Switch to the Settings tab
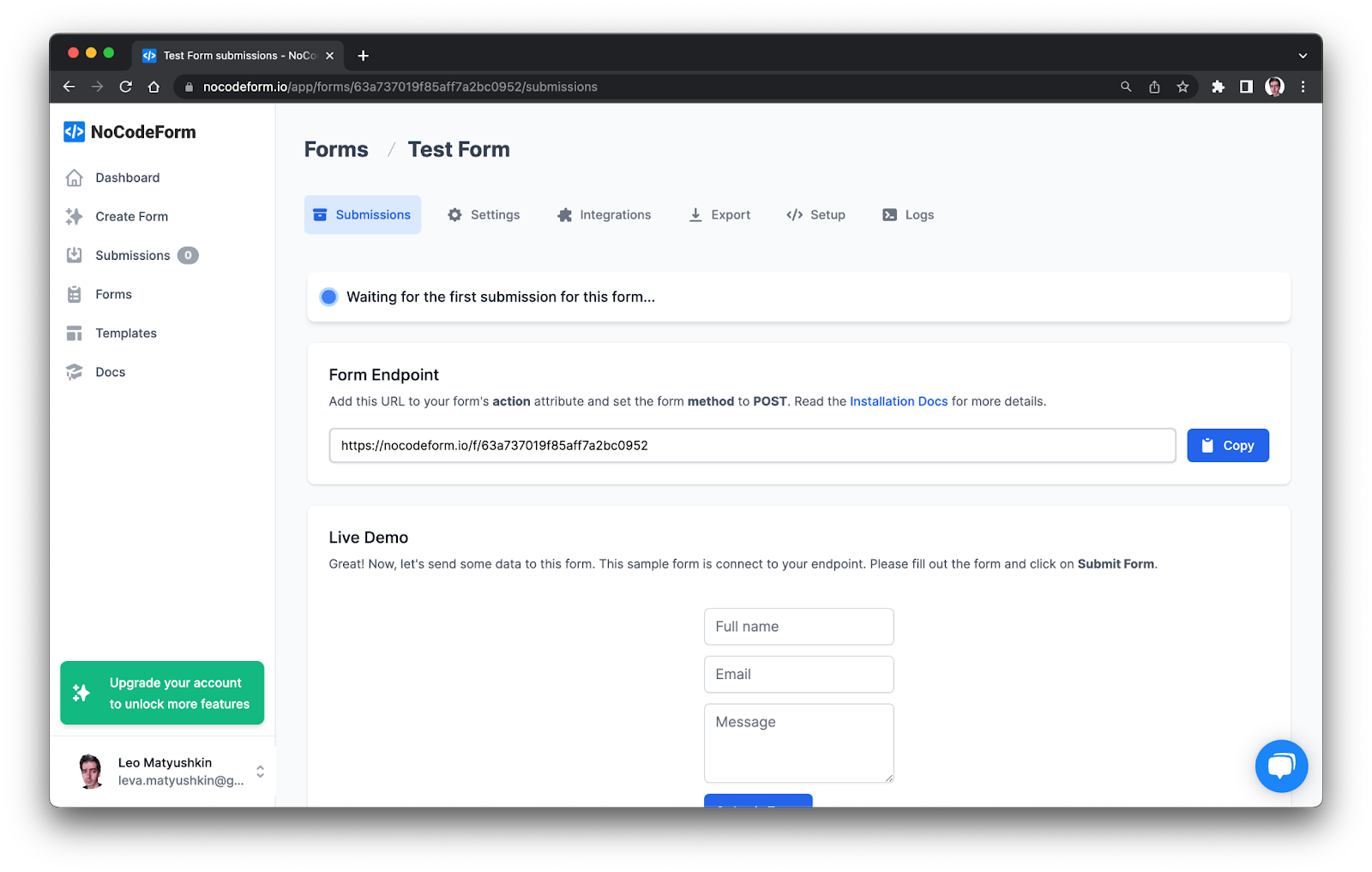This screenshot has height=872, width=1372. tap(484, 214)
